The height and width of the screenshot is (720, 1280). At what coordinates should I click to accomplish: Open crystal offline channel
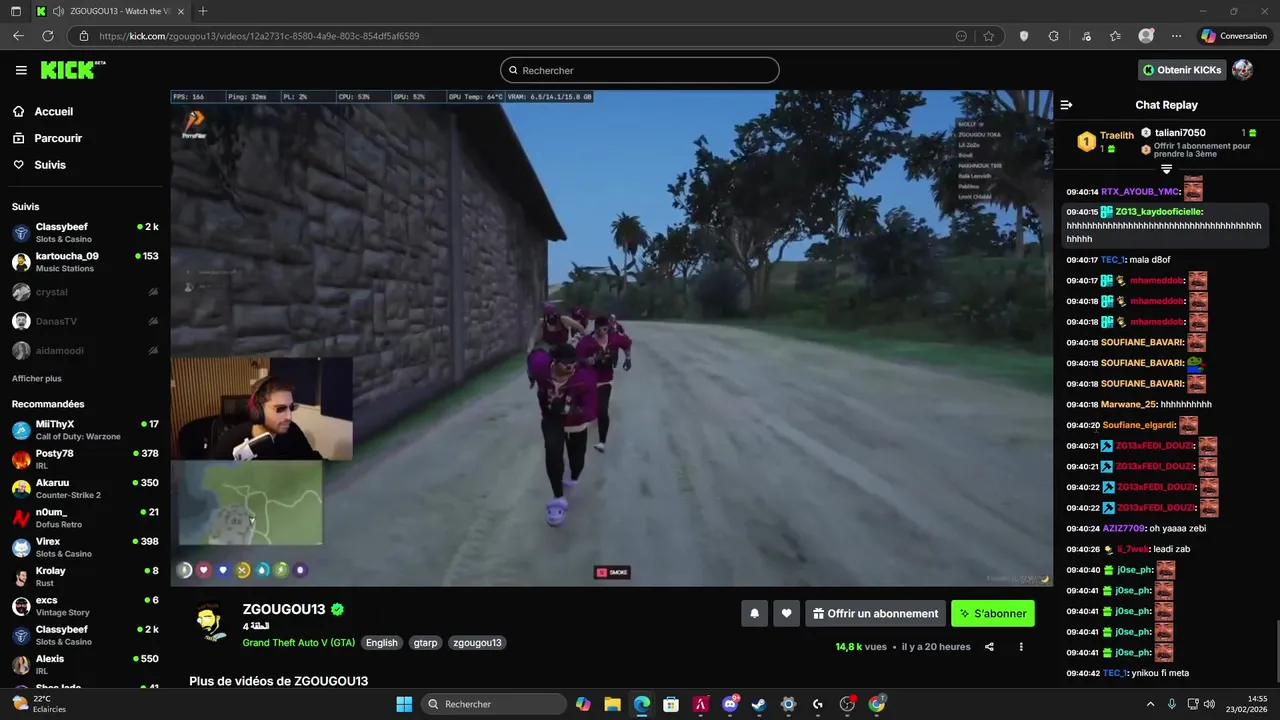point(85,292)
